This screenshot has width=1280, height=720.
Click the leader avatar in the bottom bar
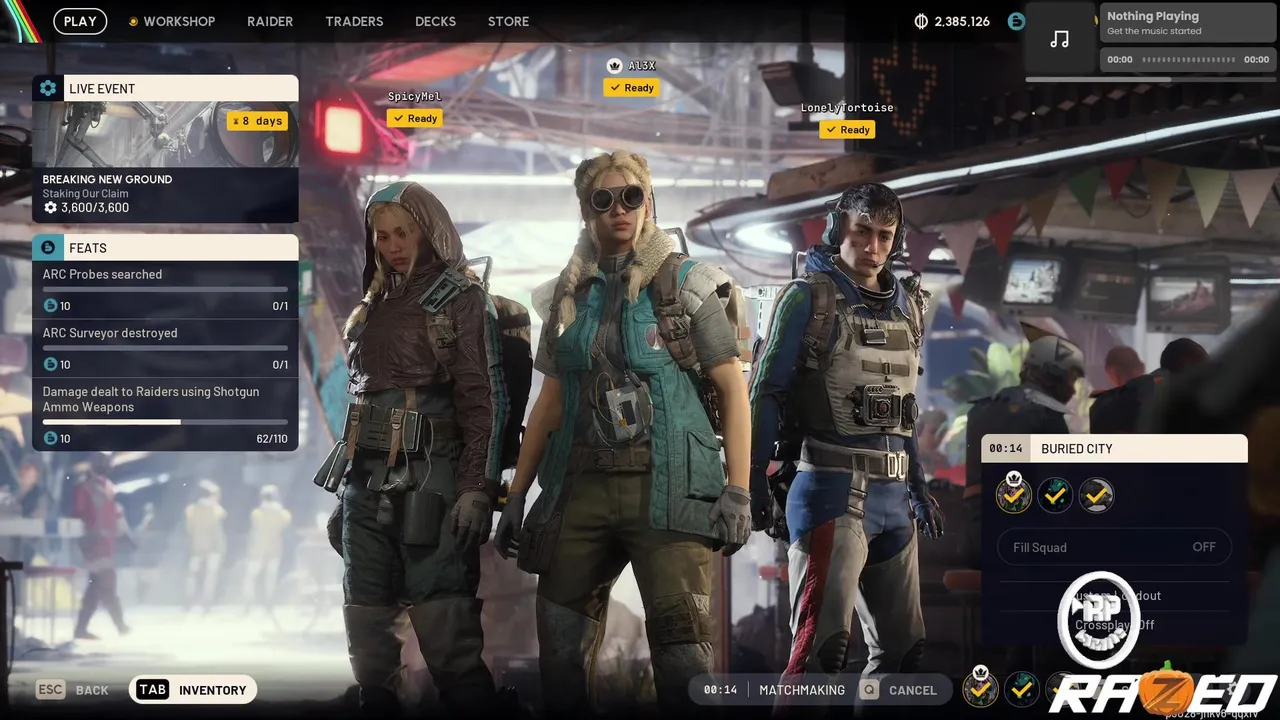click(980, 688)
